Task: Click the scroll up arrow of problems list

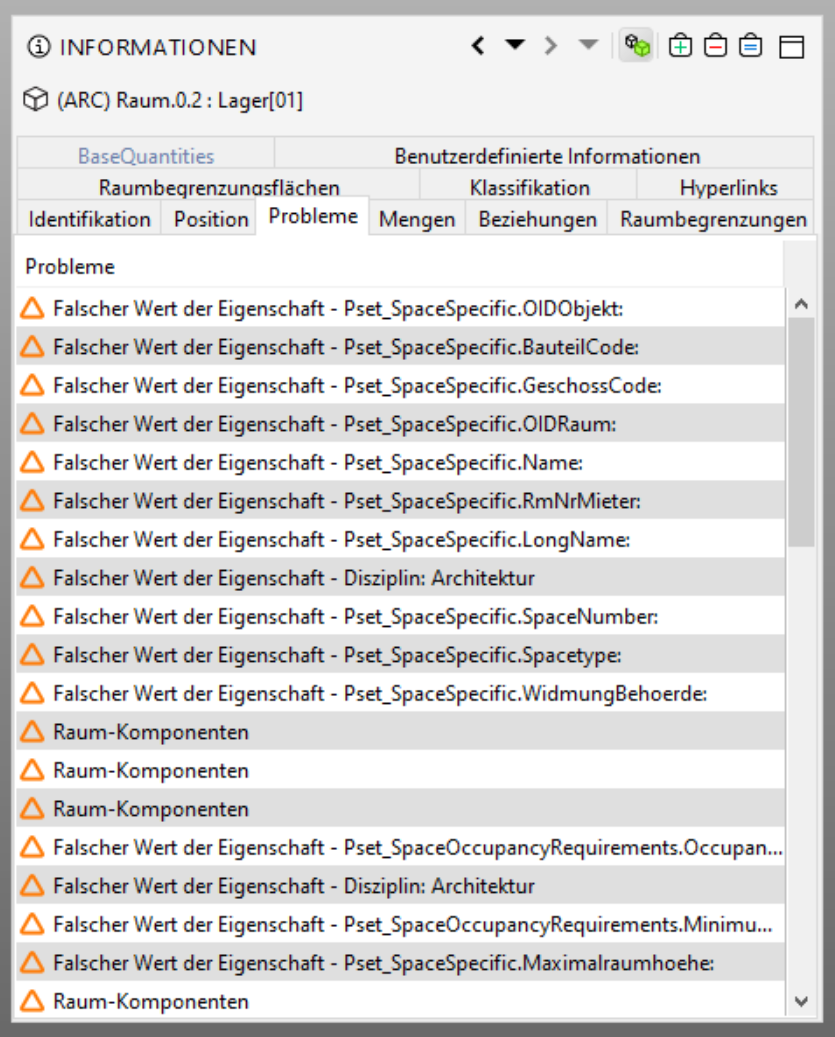Action: 801,304
